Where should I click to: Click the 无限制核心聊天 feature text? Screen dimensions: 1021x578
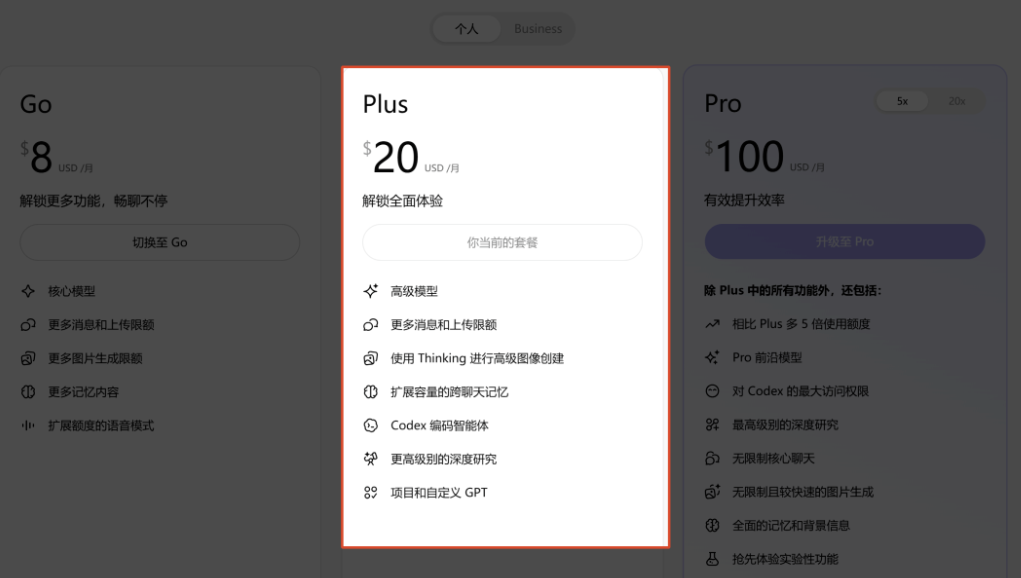[x=774, y=458]
